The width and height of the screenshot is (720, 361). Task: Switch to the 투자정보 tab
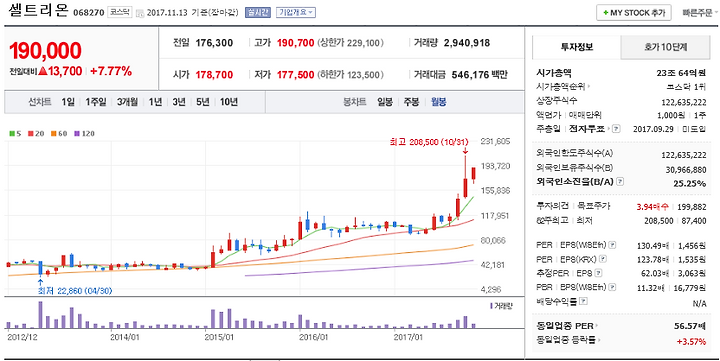point(576,47)
